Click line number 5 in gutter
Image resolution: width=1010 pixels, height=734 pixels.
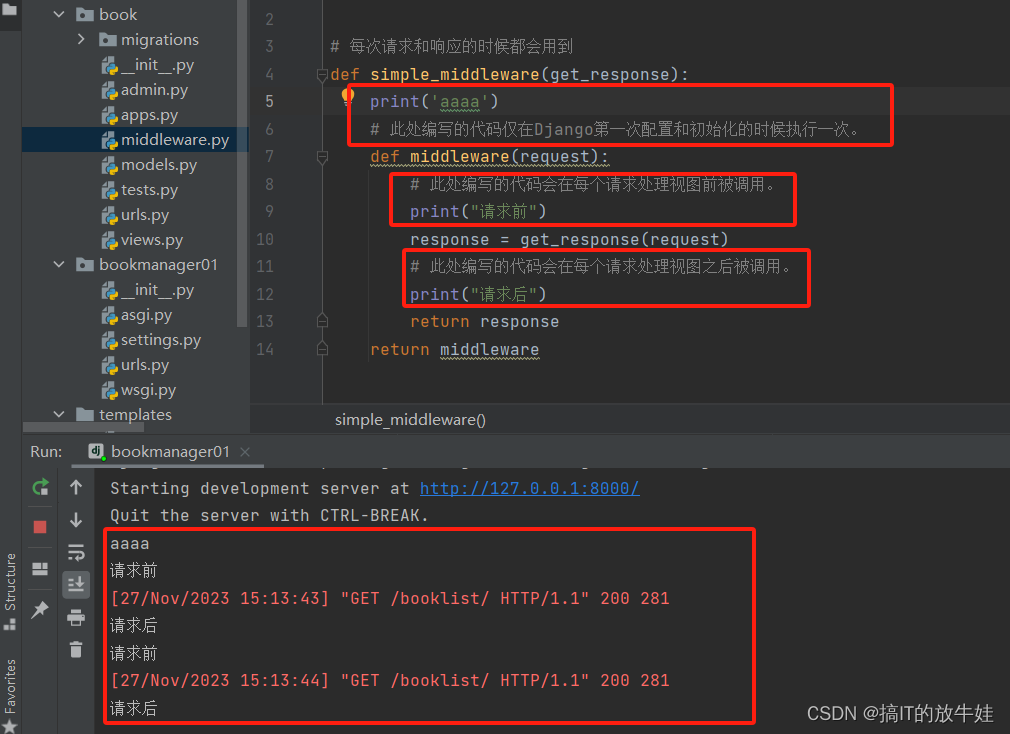click(269, 102)
